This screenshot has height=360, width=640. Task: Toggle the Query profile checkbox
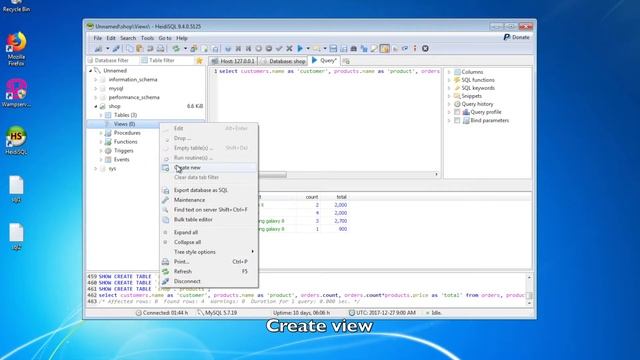point(457,112)
